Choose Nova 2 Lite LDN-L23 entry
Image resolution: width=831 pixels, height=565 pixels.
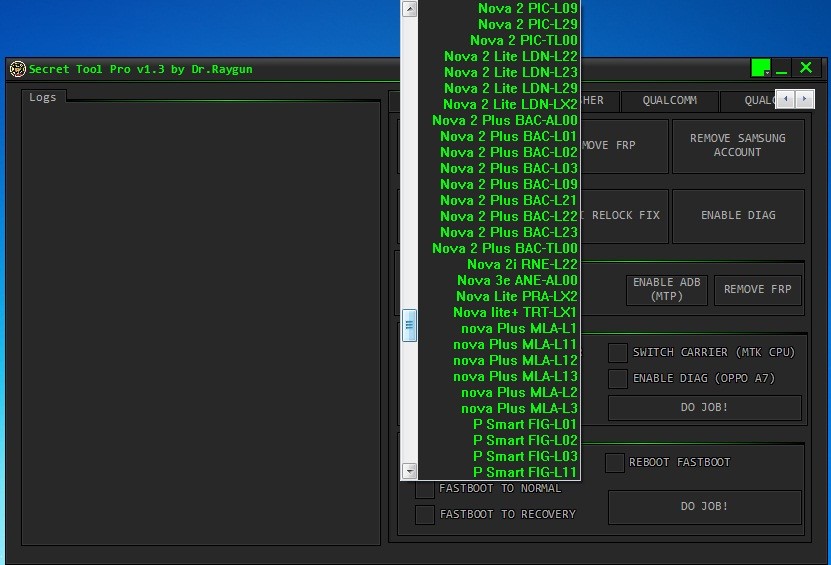click(x=499, y=72)
